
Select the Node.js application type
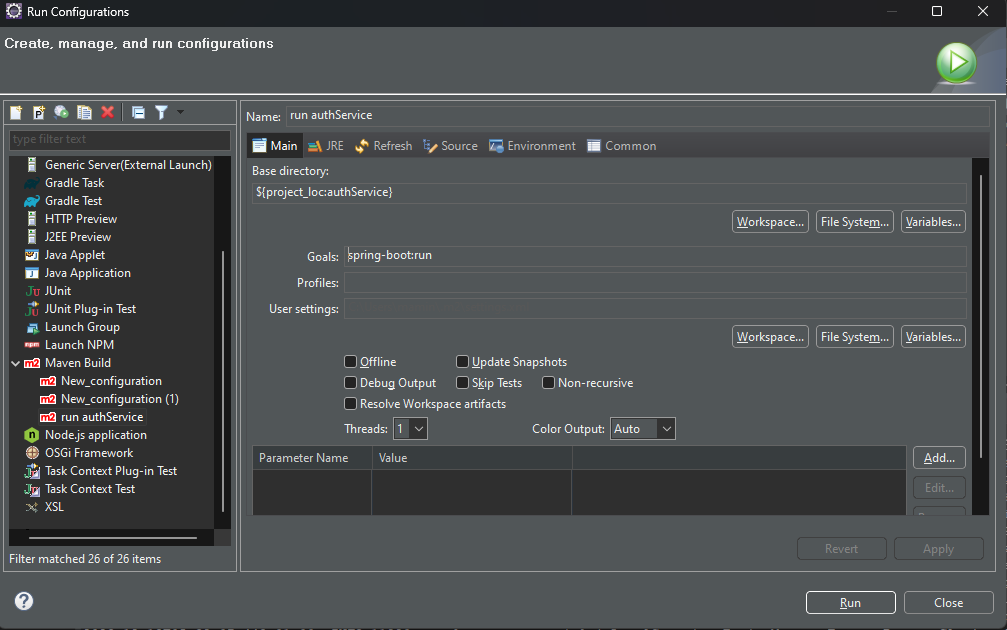point(95,435)
